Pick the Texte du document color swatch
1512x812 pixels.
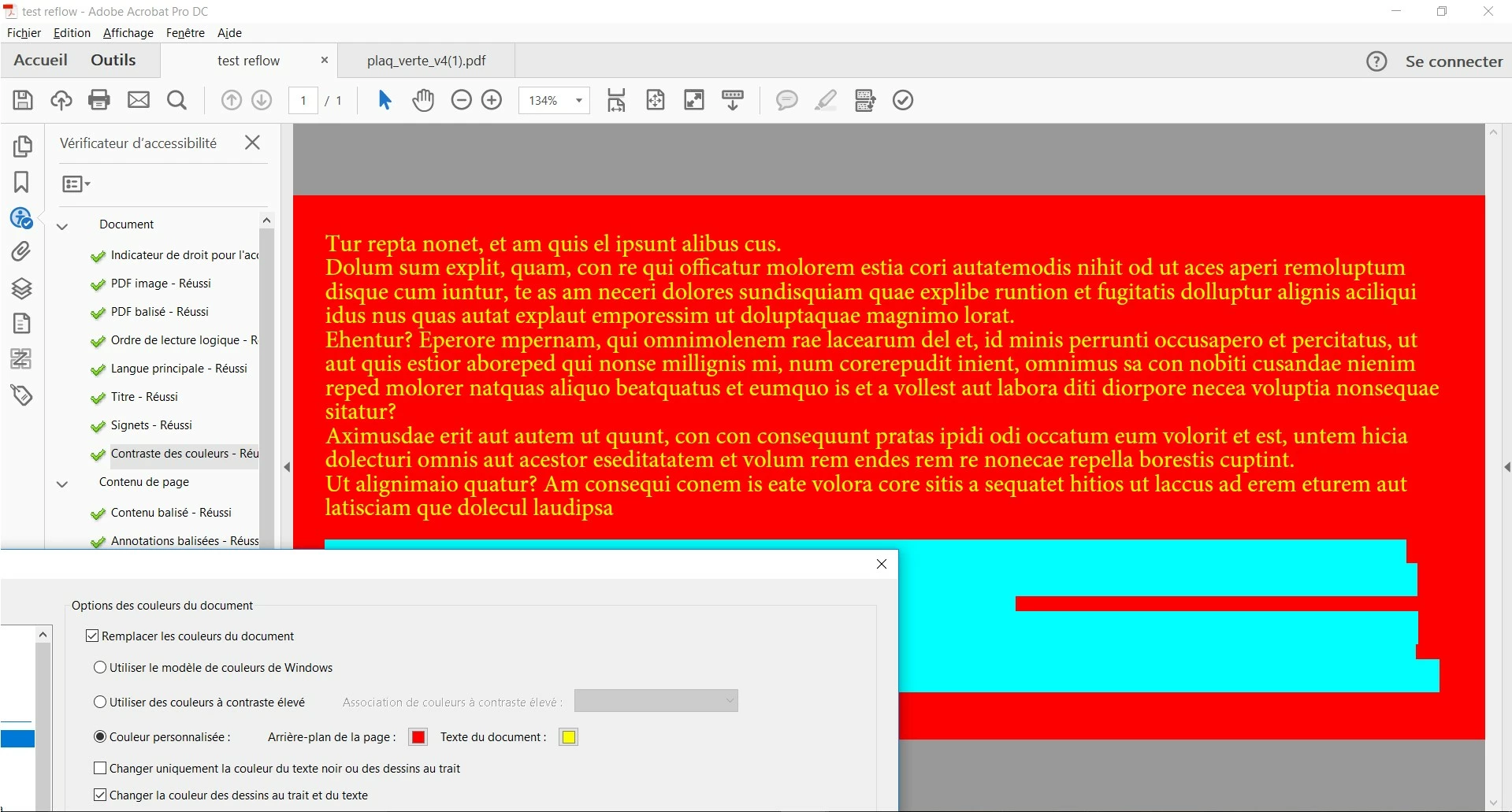568,737
